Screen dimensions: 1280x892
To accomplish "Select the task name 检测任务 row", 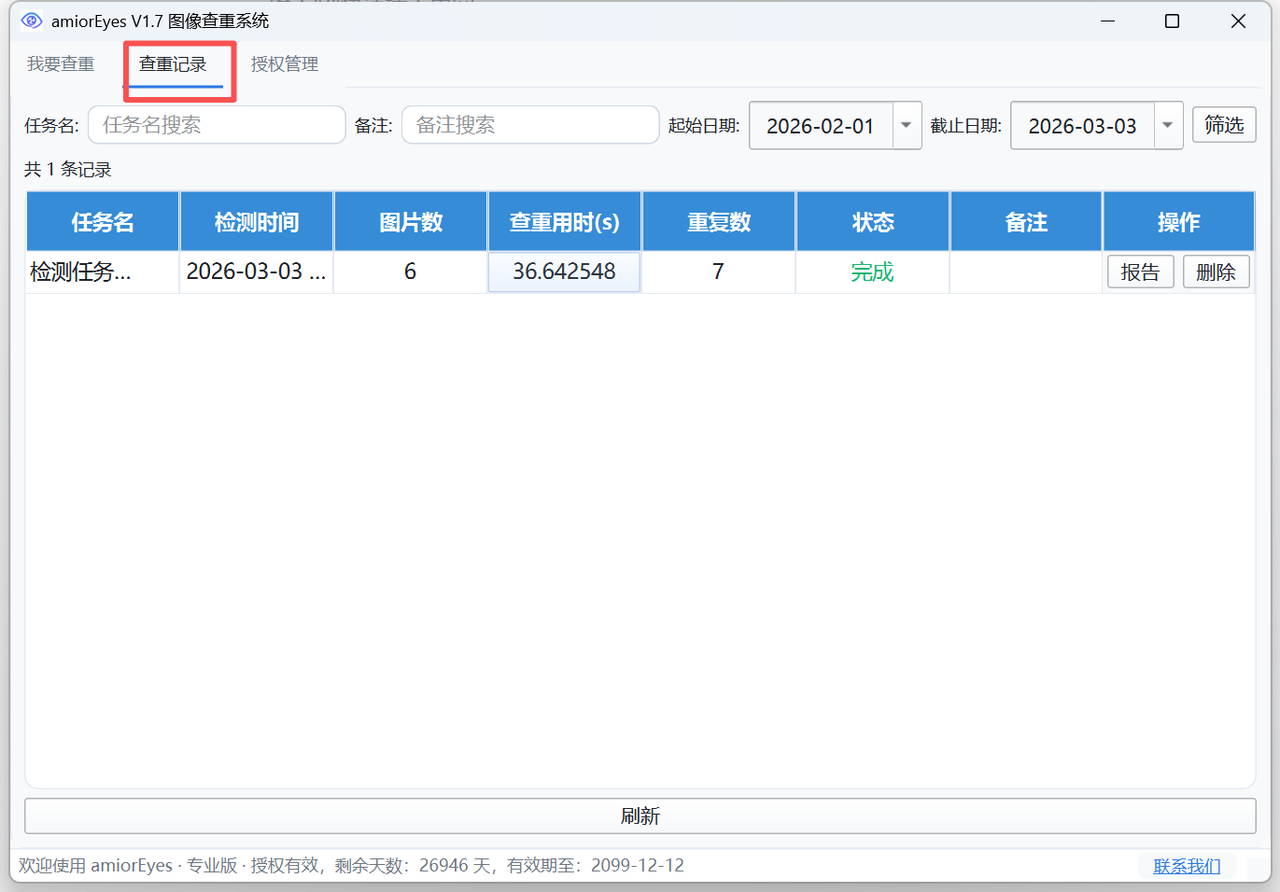I will [101, 271].
